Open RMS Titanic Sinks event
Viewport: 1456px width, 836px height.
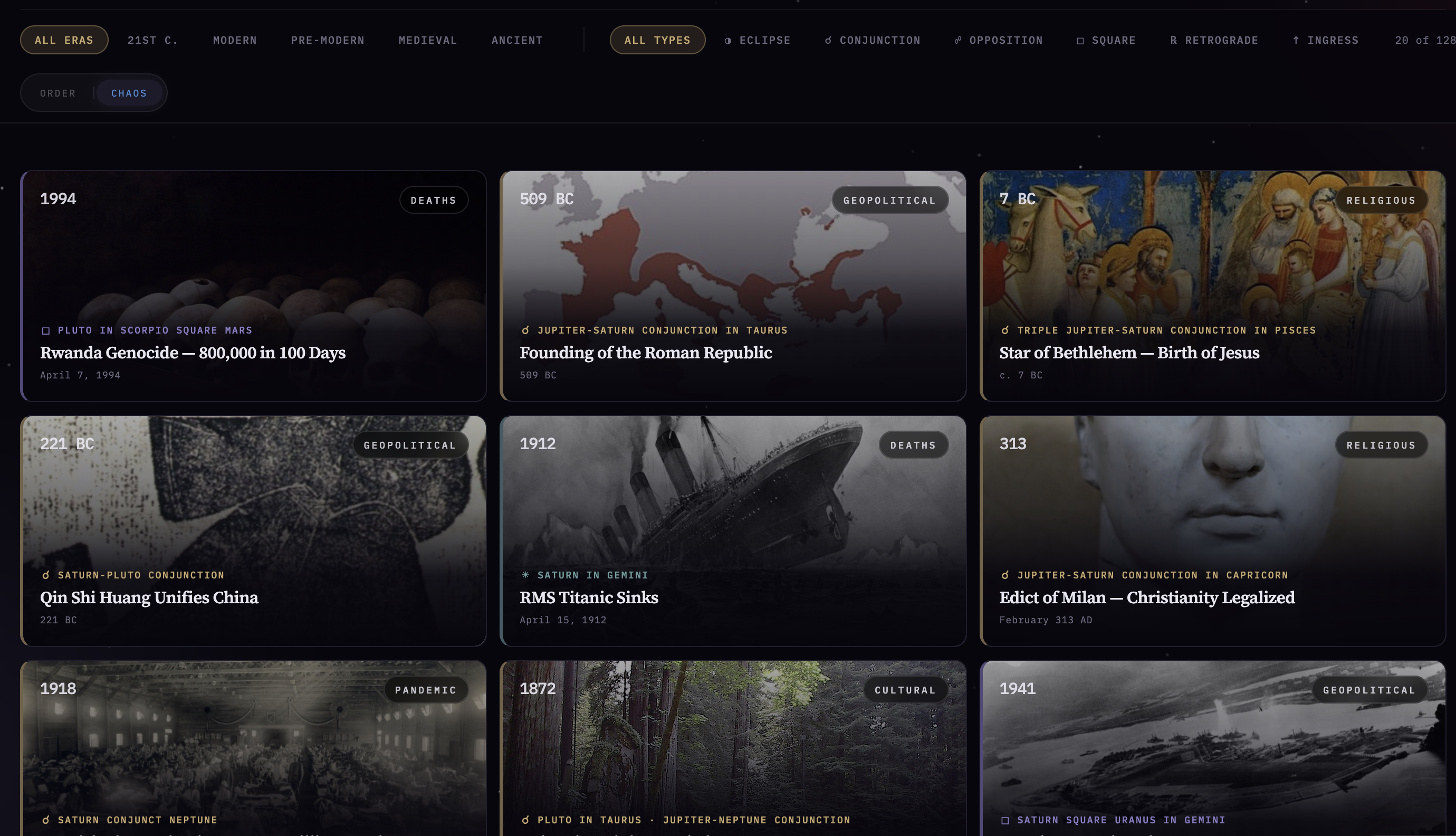point(588,598)
